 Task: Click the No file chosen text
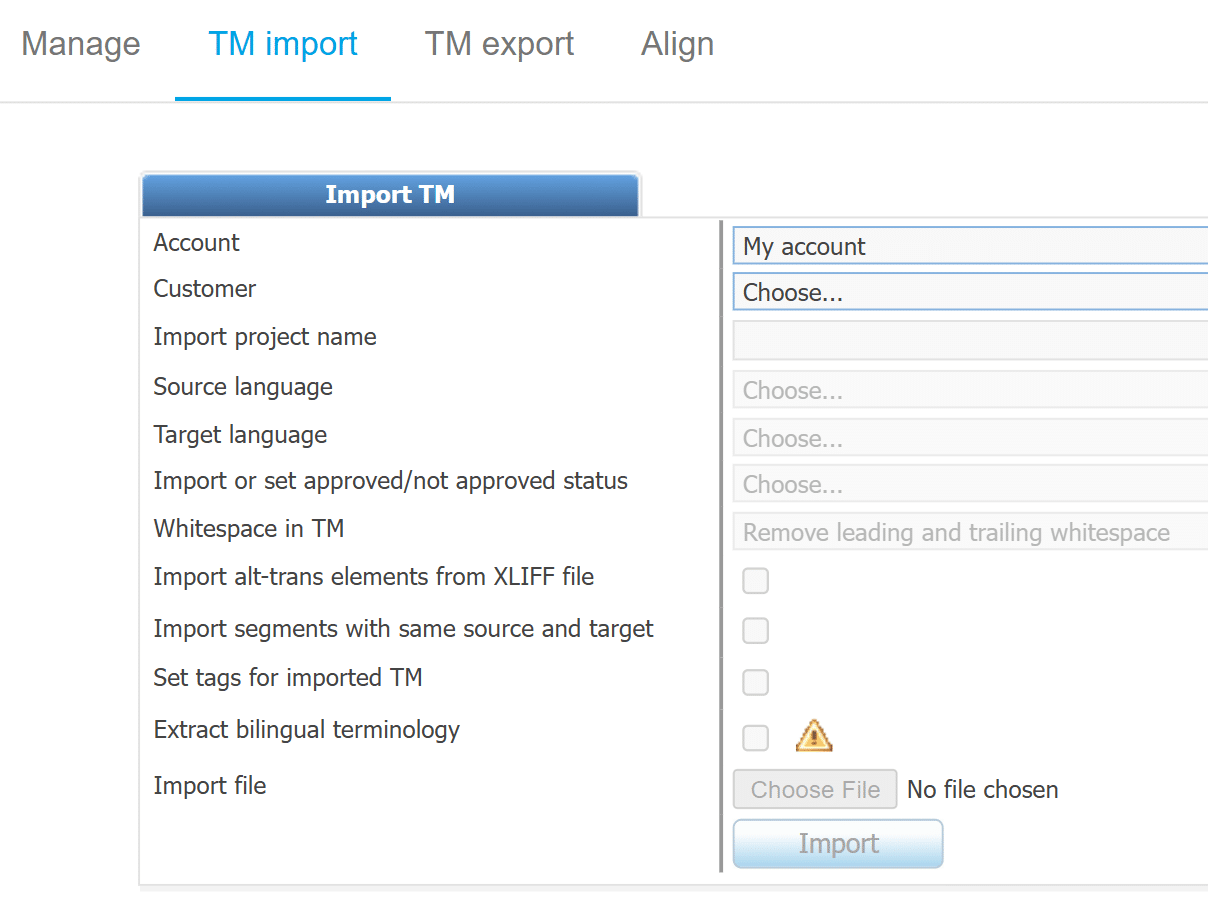click(x=982, y=790)
